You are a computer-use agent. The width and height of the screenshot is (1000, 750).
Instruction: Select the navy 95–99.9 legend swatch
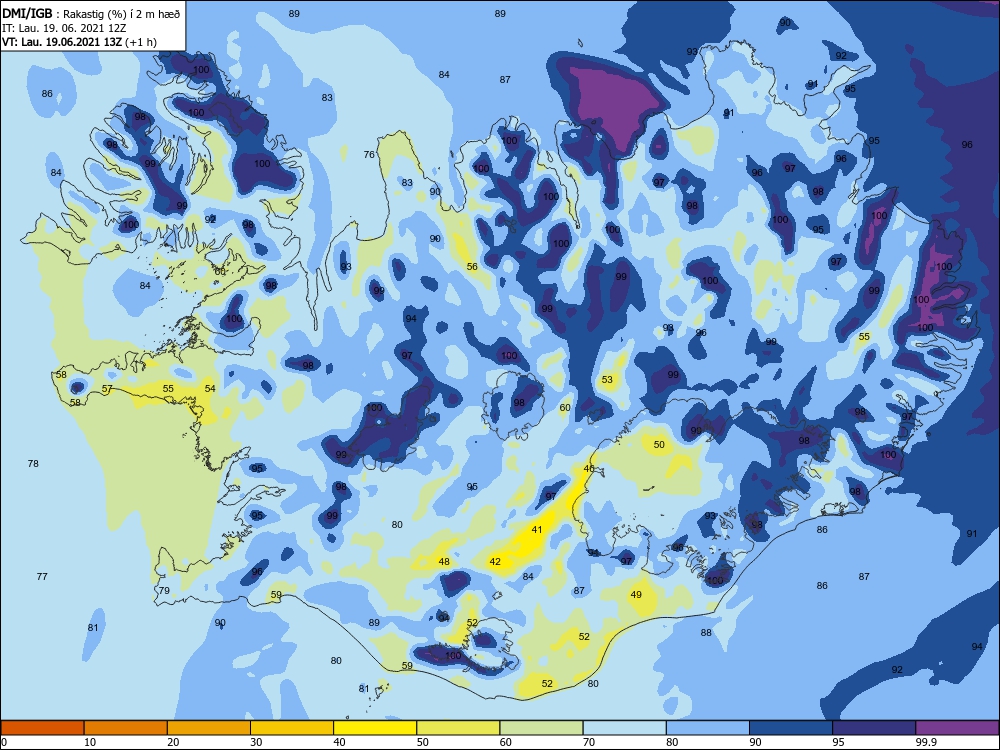click(874, 728)
